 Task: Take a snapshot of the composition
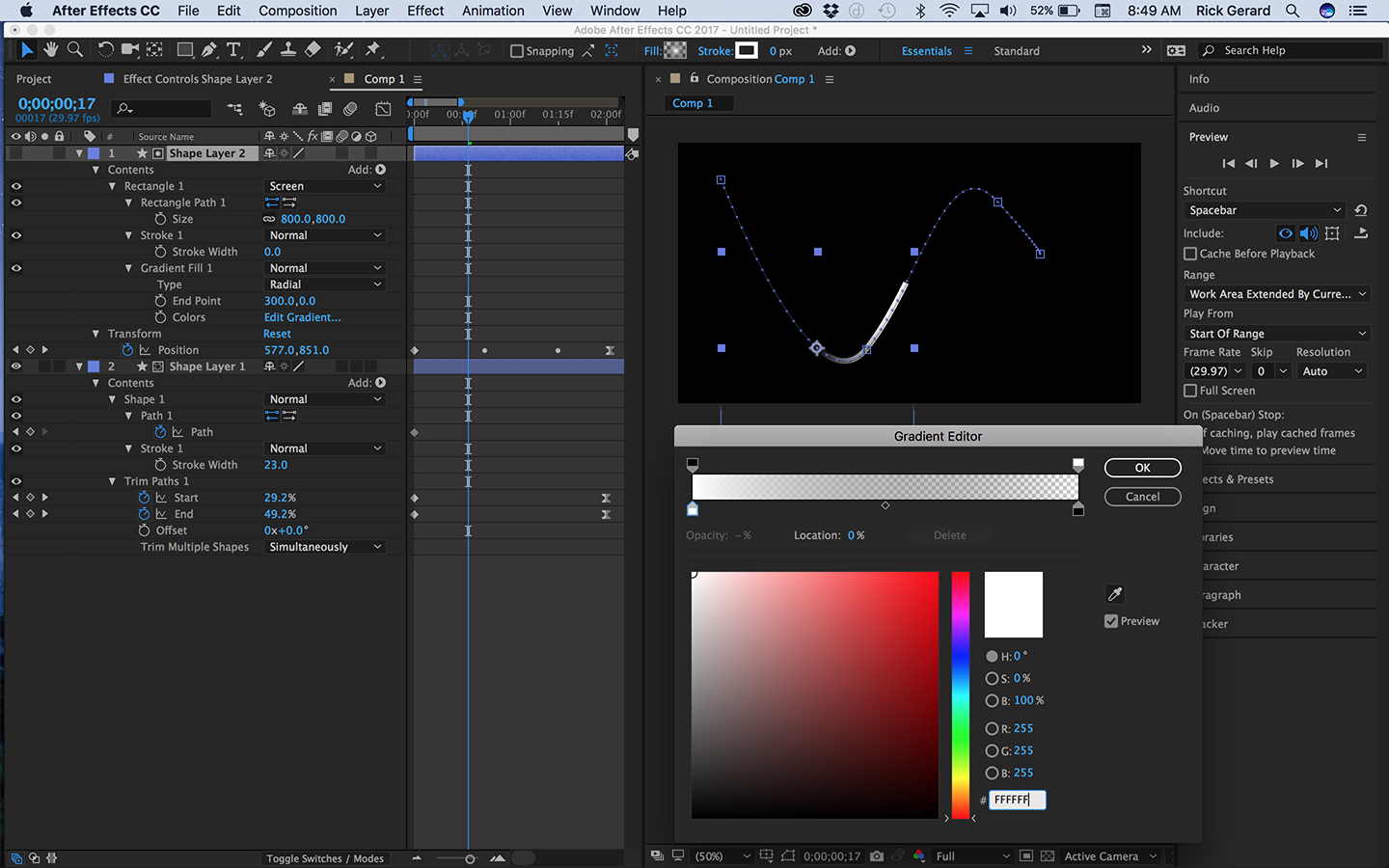(x=876, y=856)
